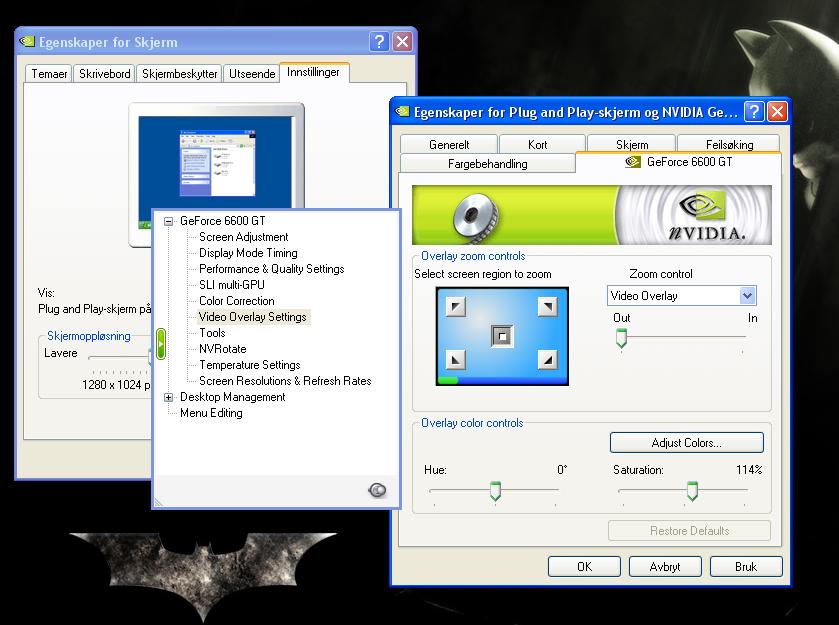Open the Zoom control dropdown

(x=747, y=295)
